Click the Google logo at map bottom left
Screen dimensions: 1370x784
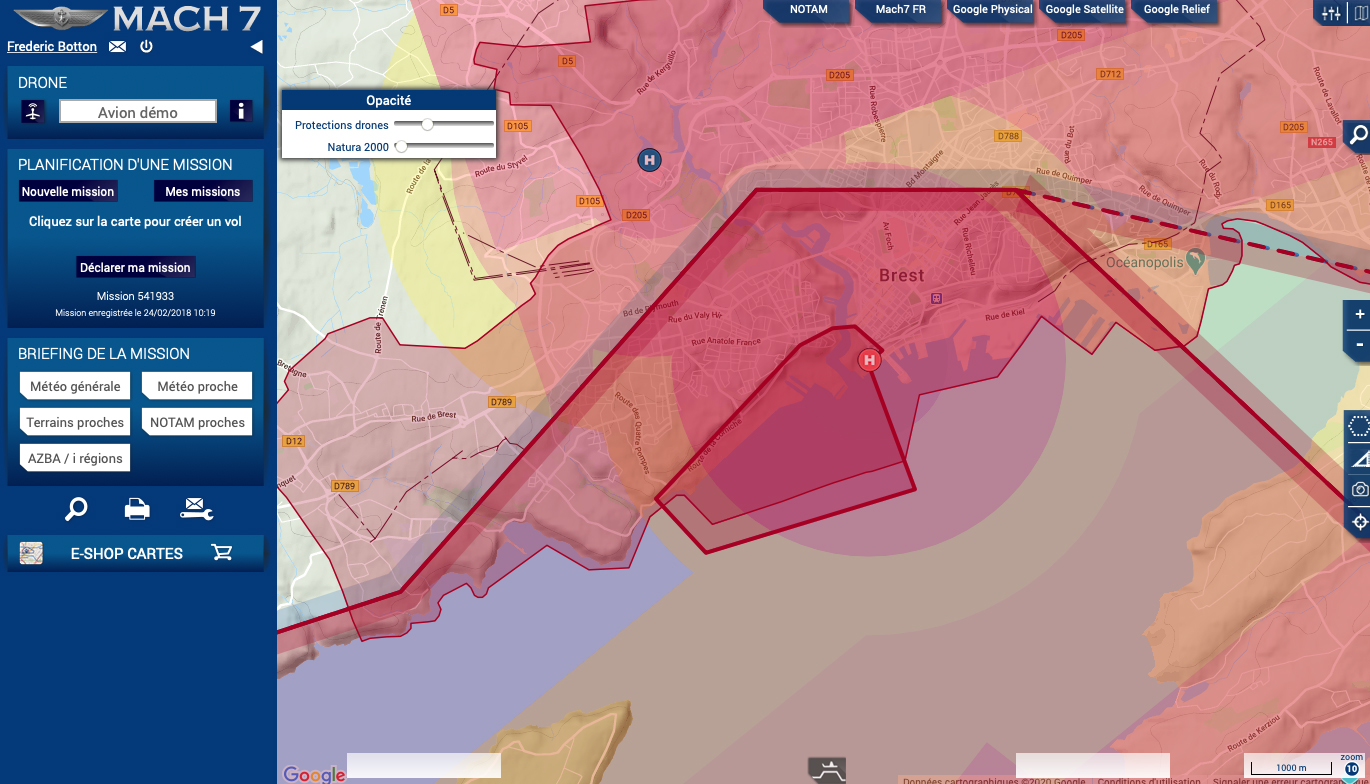click(x=314, y=774)
